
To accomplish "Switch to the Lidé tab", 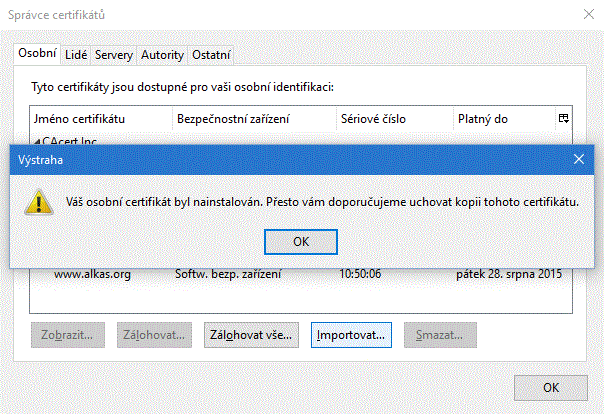I will point(76,54).
